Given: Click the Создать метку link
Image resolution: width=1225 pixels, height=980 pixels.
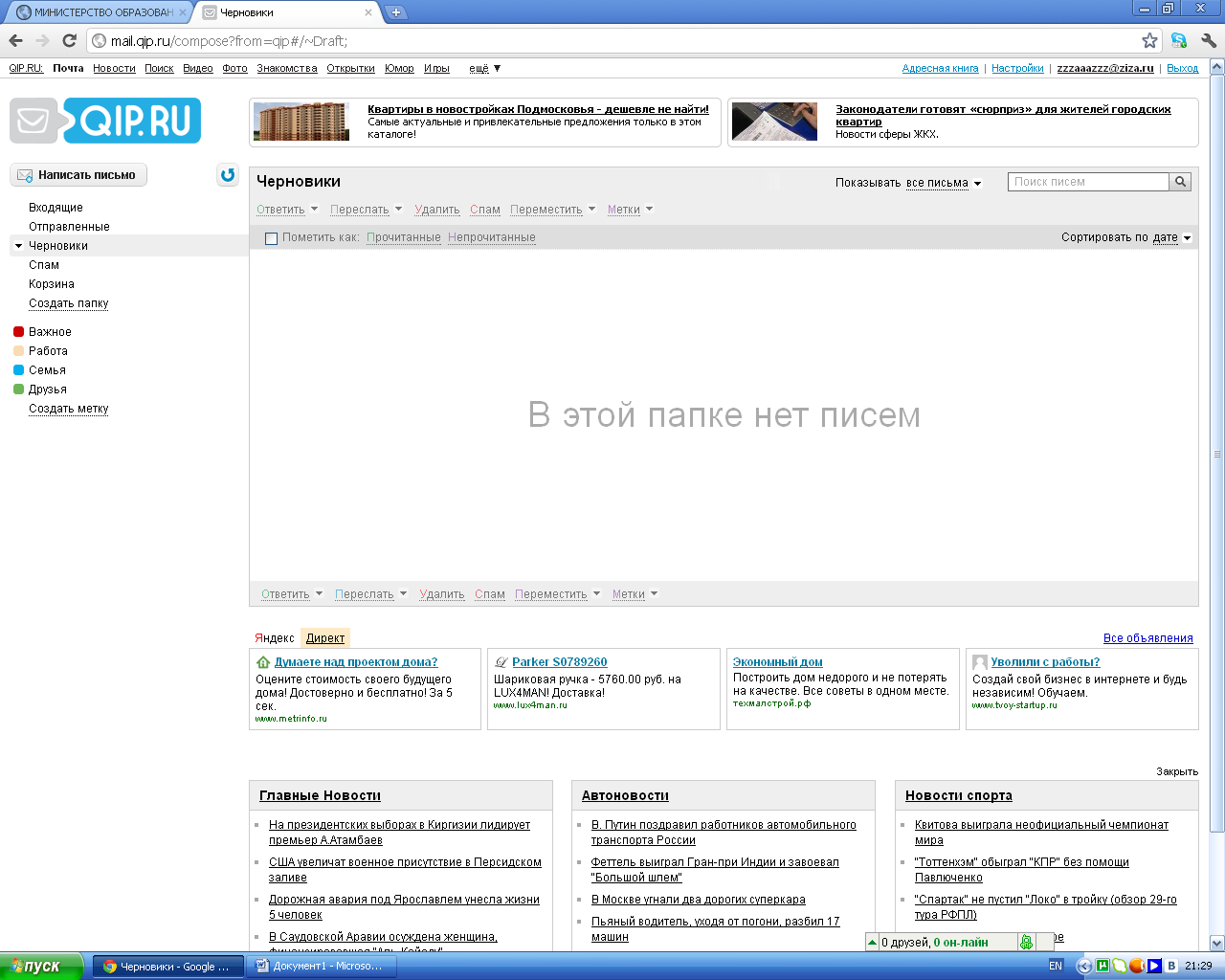Looking at the screenshot, I should click(69, 409).
